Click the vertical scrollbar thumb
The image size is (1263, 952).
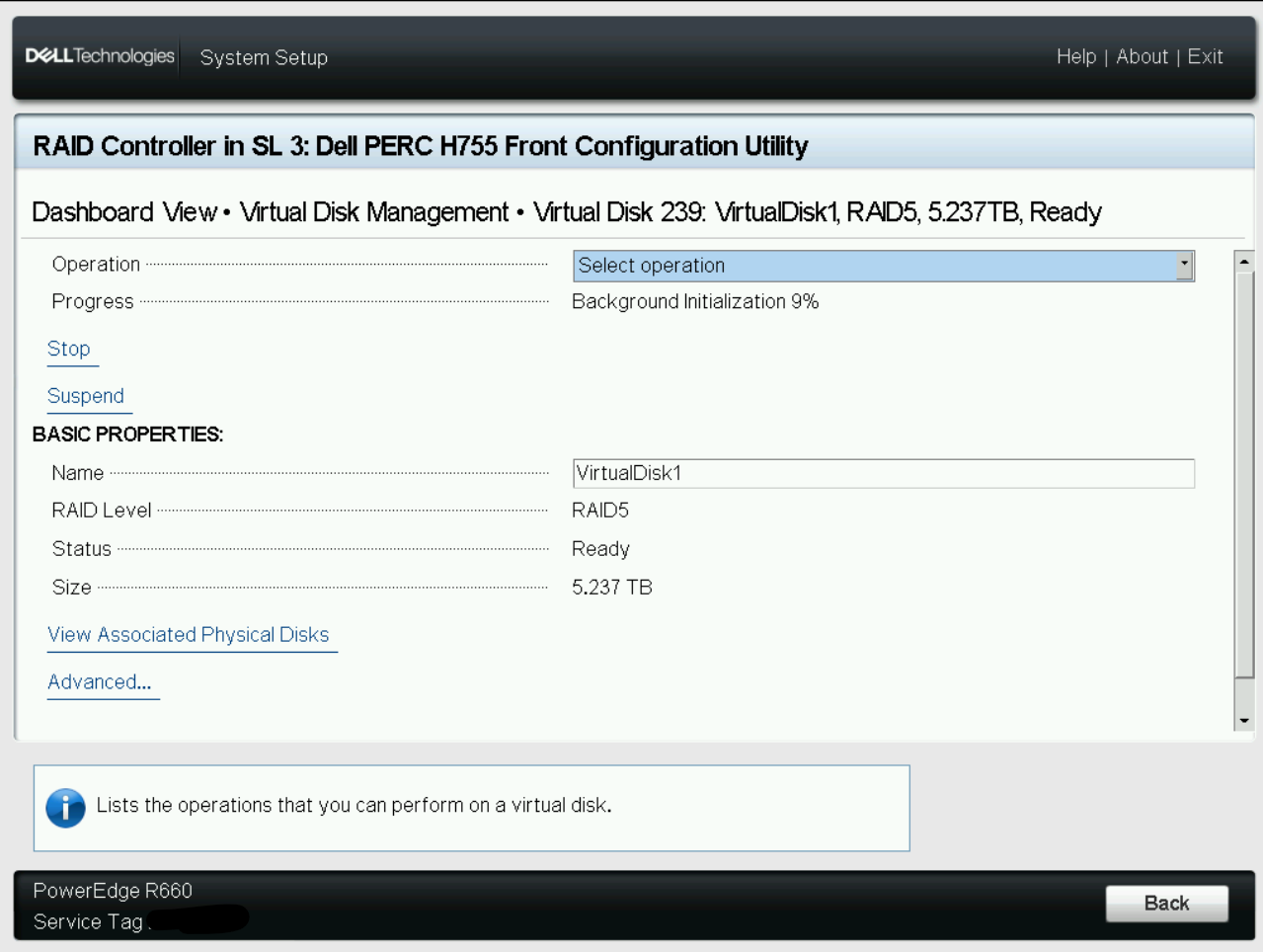1244,475
